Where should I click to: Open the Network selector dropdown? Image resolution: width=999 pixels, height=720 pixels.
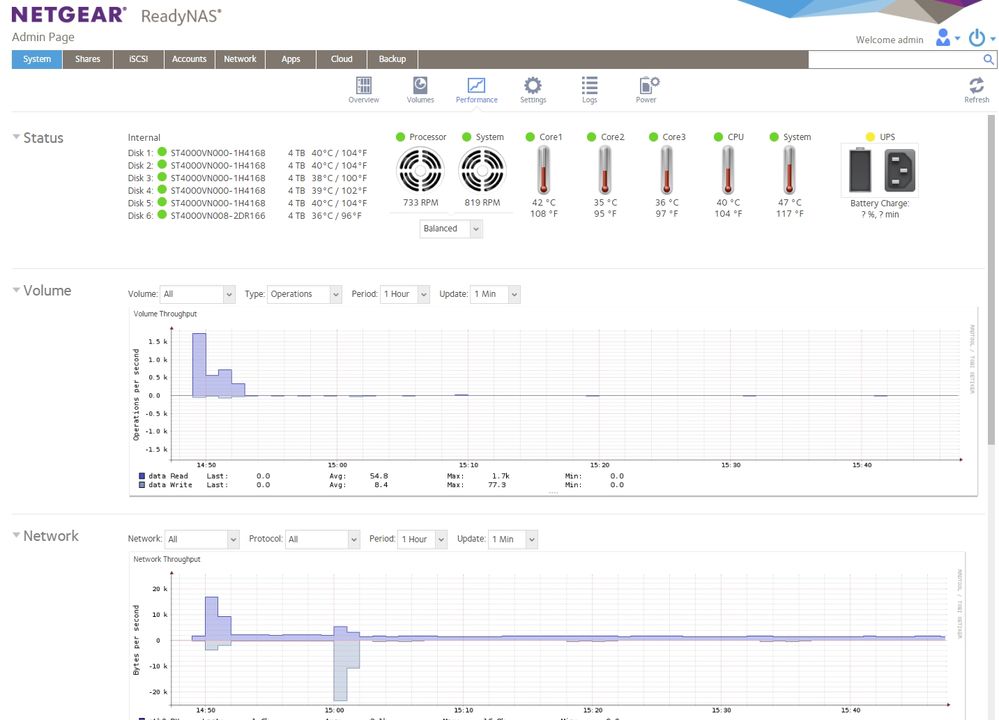point(202,539)
